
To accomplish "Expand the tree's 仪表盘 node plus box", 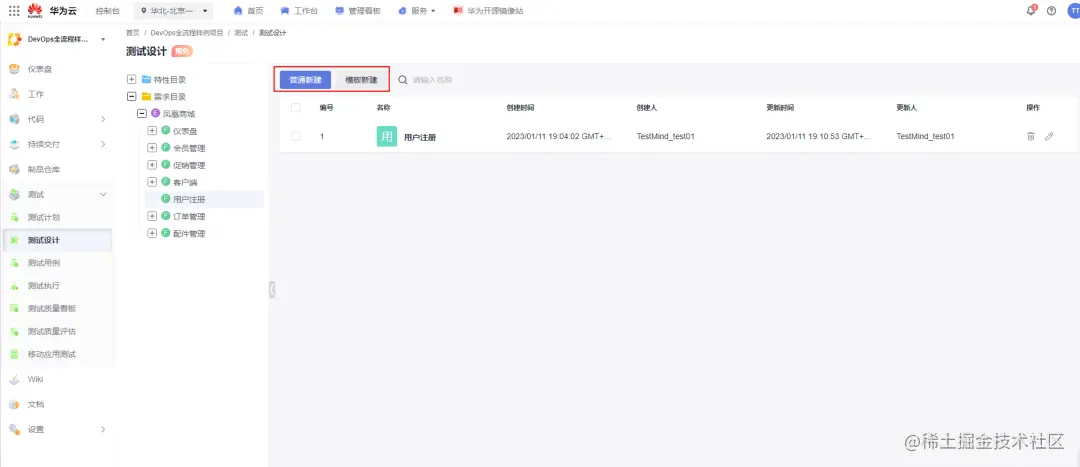I will coord(152,130).
